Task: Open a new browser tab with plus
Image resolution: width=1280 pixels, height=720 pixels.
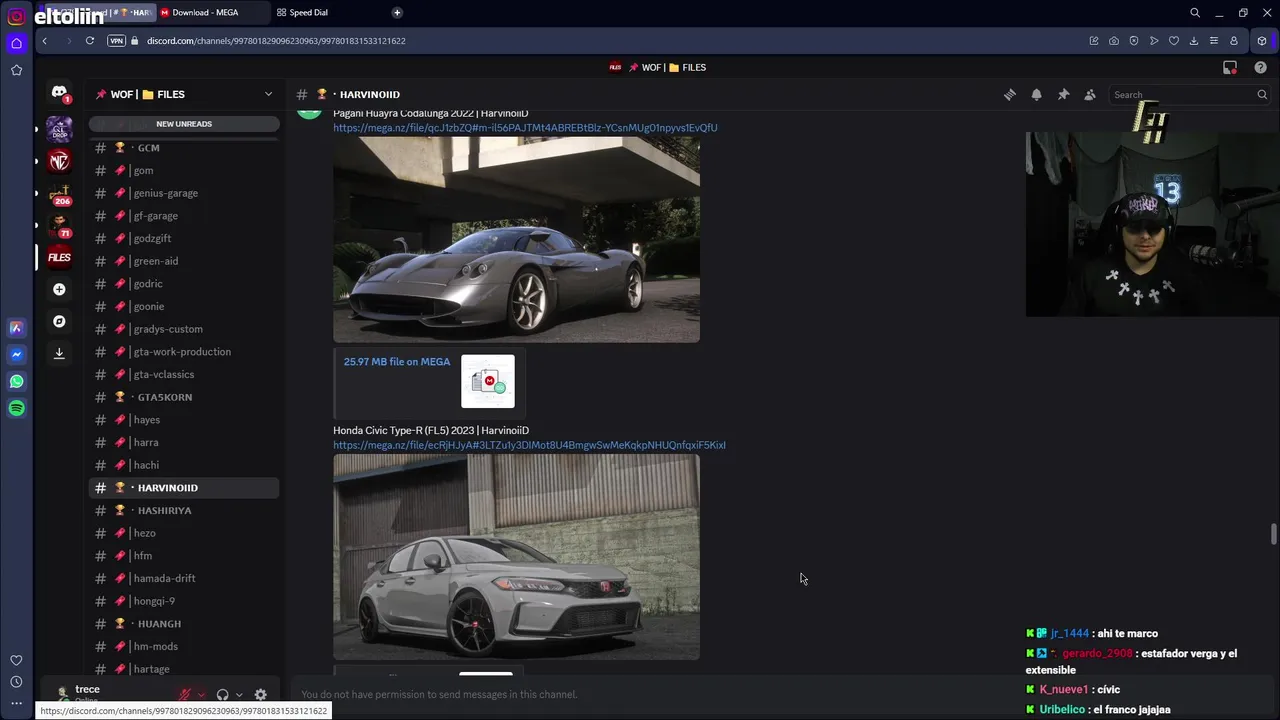Action: coord(397,12)
